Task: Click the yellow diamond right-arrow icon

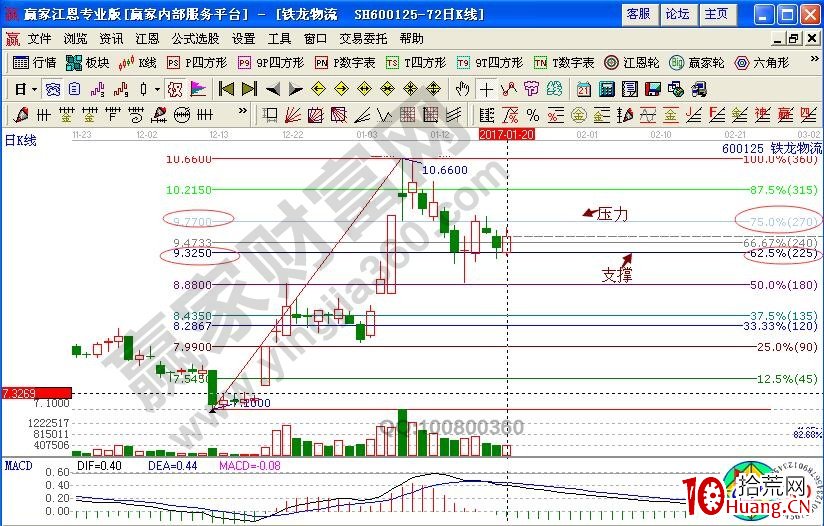Action: click(342, 89)
